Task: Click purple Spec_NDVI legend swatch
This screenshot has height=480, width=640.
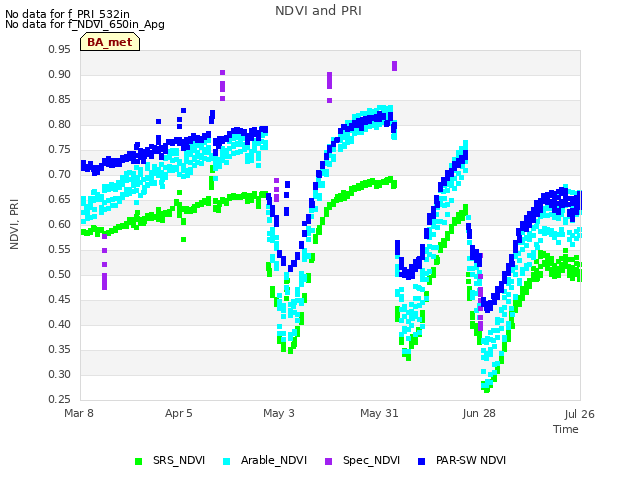Action: pos(329,461)
